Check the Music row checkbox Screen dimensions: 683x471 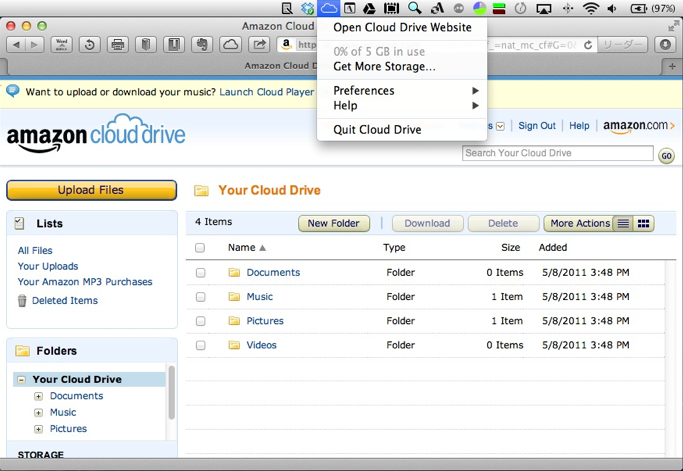pos(200,297)
